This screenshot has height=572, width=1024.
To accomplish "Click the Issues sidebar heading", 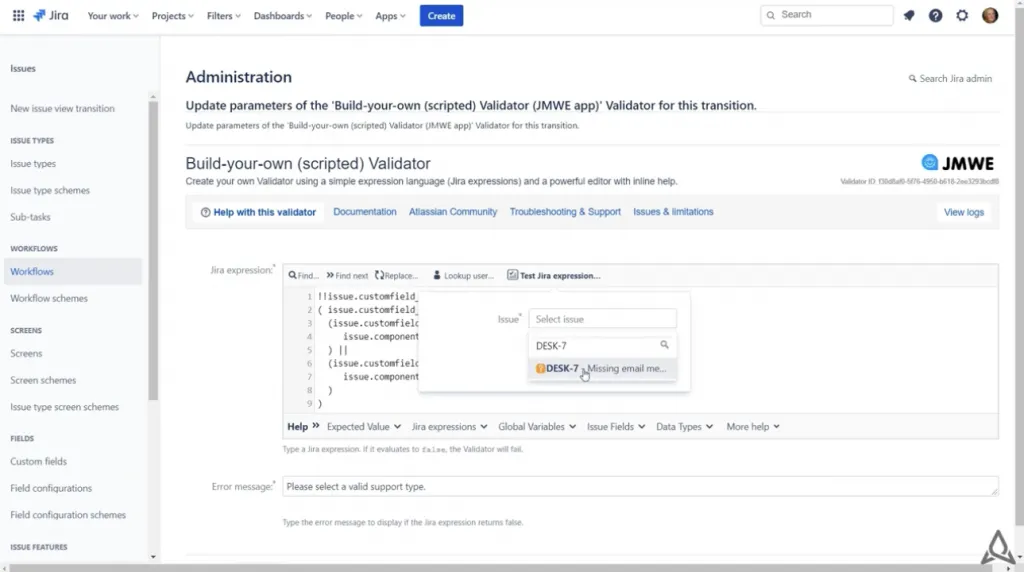I will (23, 69).
